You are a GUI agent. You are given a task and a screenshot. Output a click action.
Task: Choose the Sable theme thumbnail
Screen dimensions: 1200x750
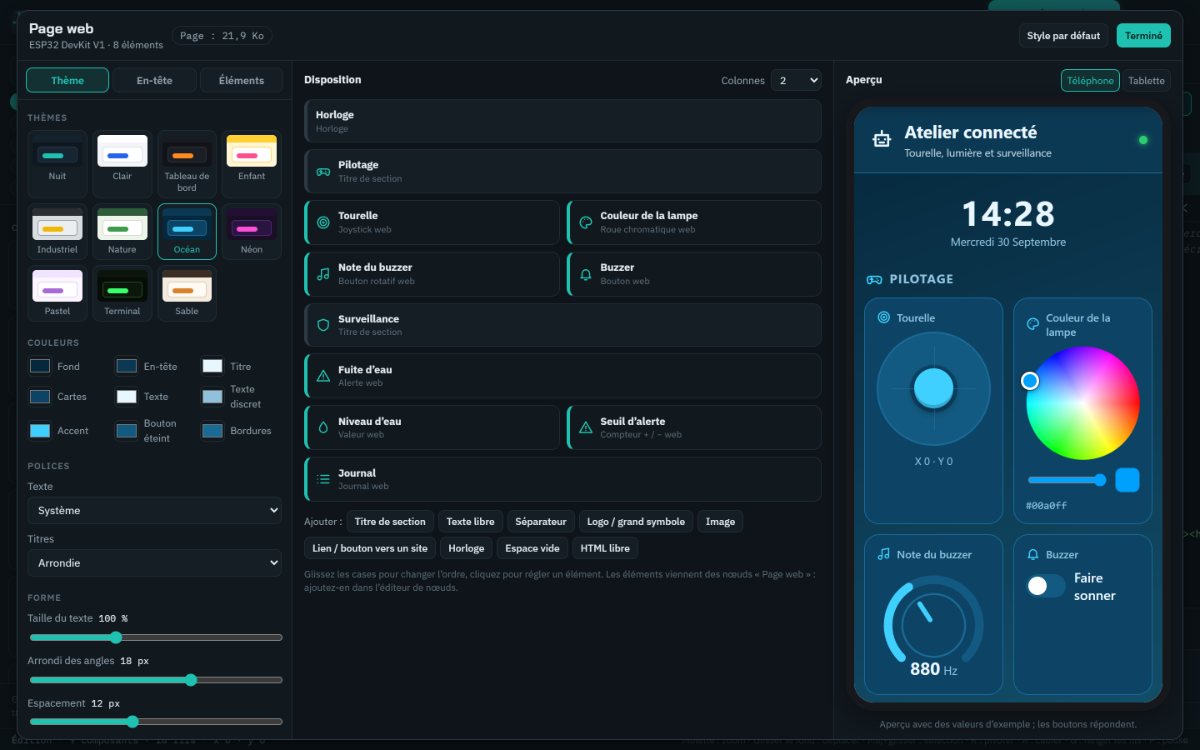[187, 293]
